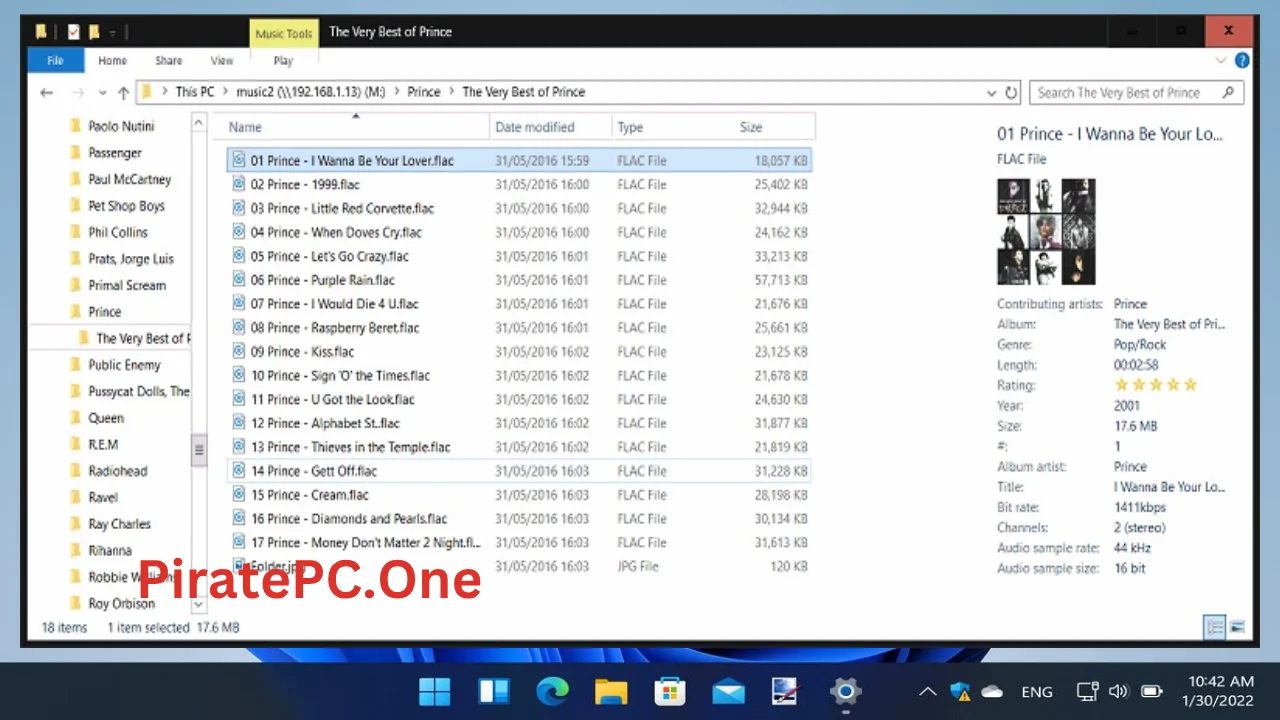Click the search magnifier icon
Image resolution: width=1280 pixels, height=720 pixels.
(x=1228, y=92)
